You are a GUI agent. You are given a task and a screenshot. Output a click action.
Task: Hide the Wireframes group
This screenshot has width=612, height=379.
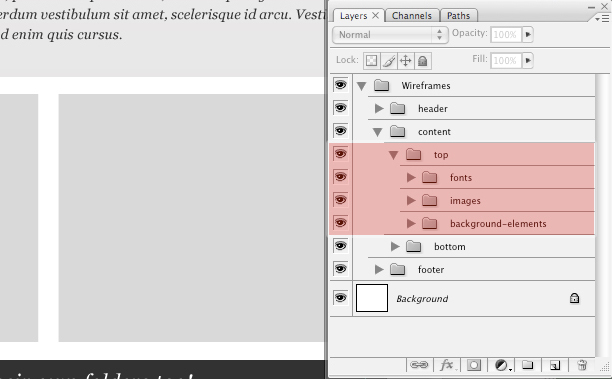click(x=340, y=85)
